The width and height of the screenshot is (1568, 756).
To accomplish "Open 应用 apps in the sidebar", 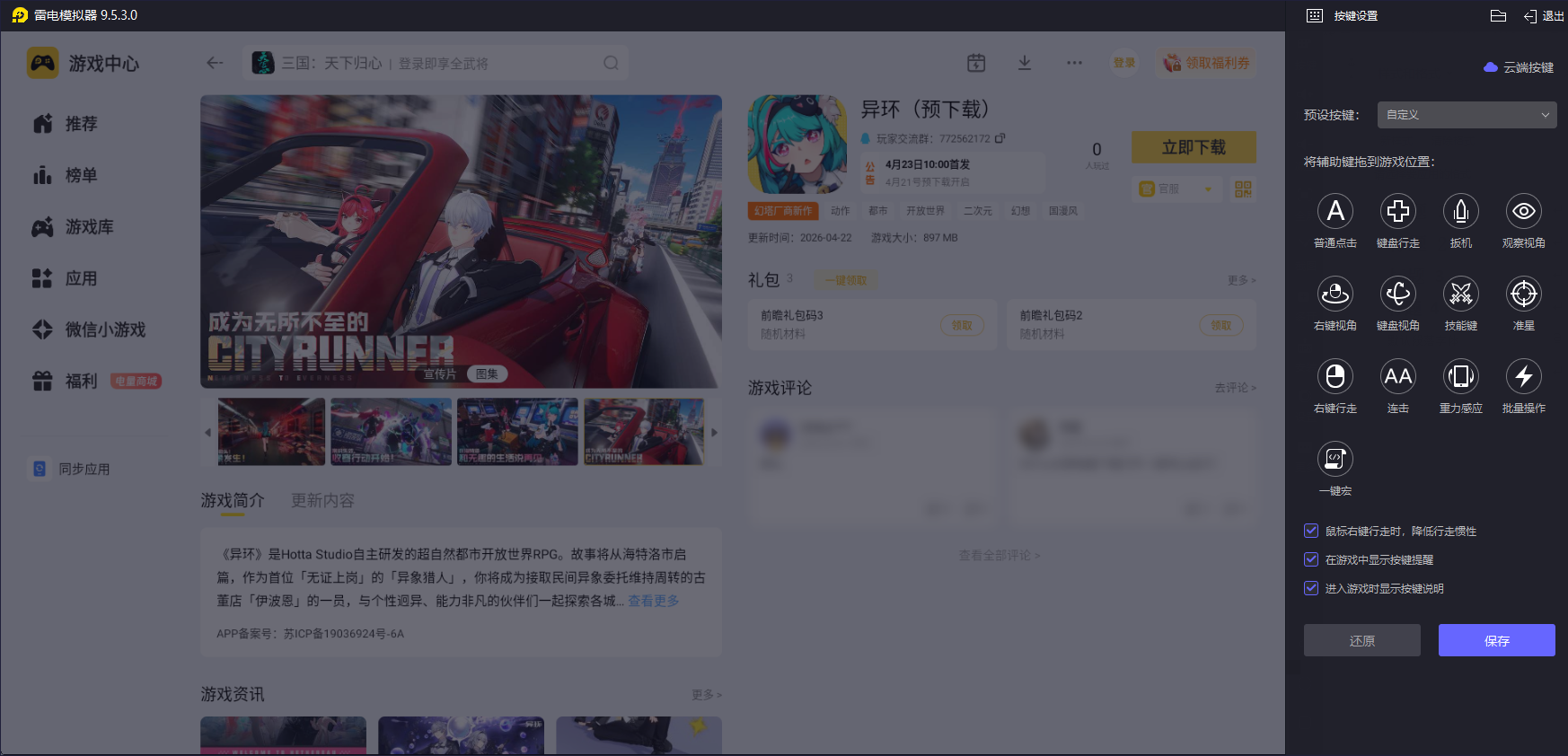I will 65,278.
